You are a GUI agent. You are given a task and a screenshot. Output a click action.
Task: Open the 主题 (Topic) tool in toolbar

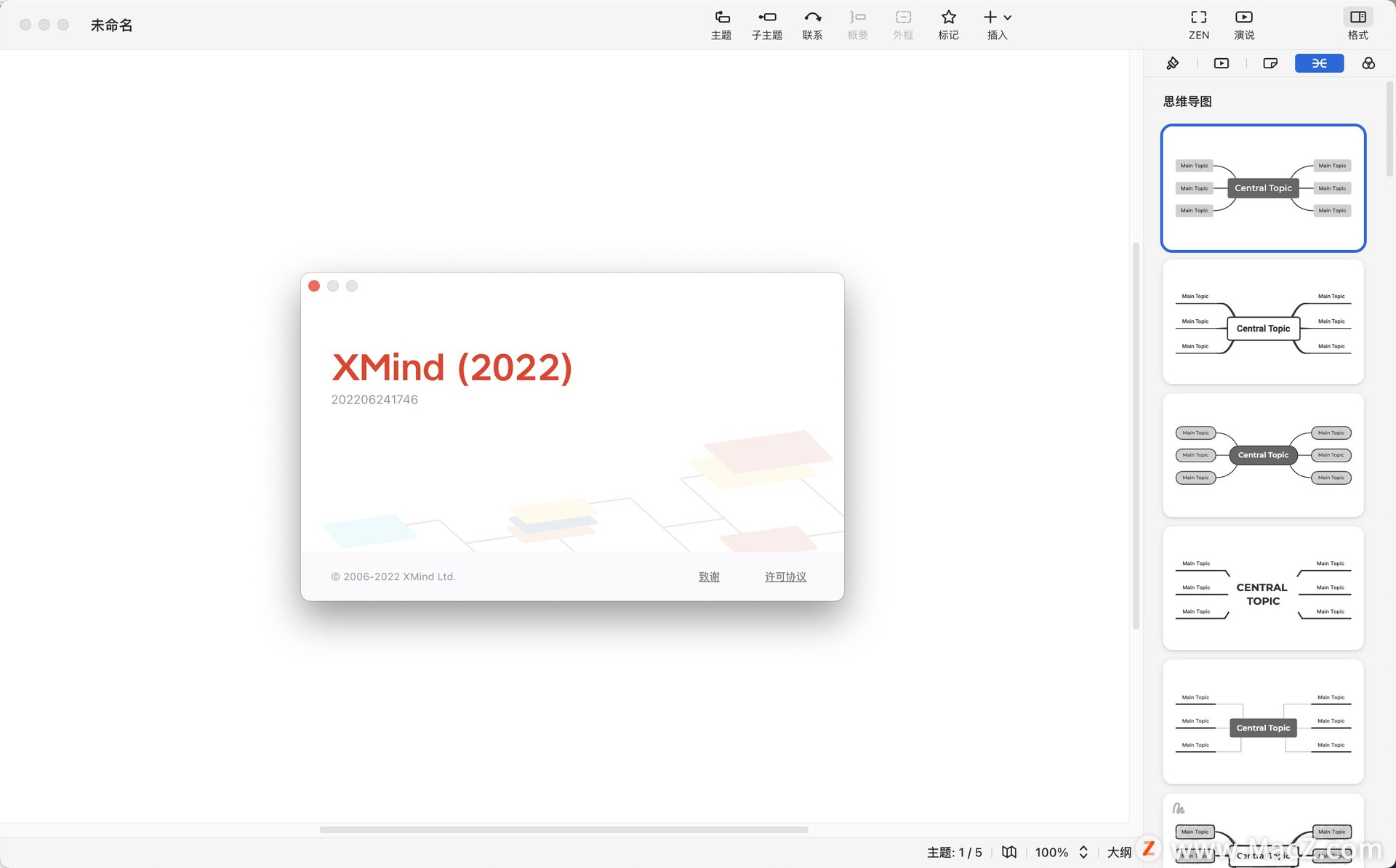pos(721,24)
